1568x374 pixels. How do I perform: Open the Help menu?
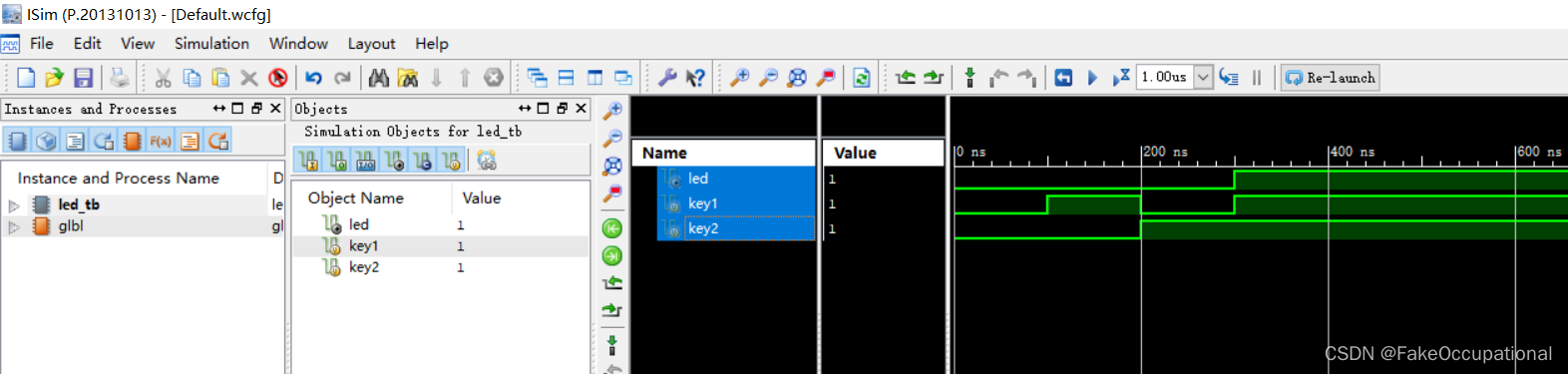coord(432,44)
